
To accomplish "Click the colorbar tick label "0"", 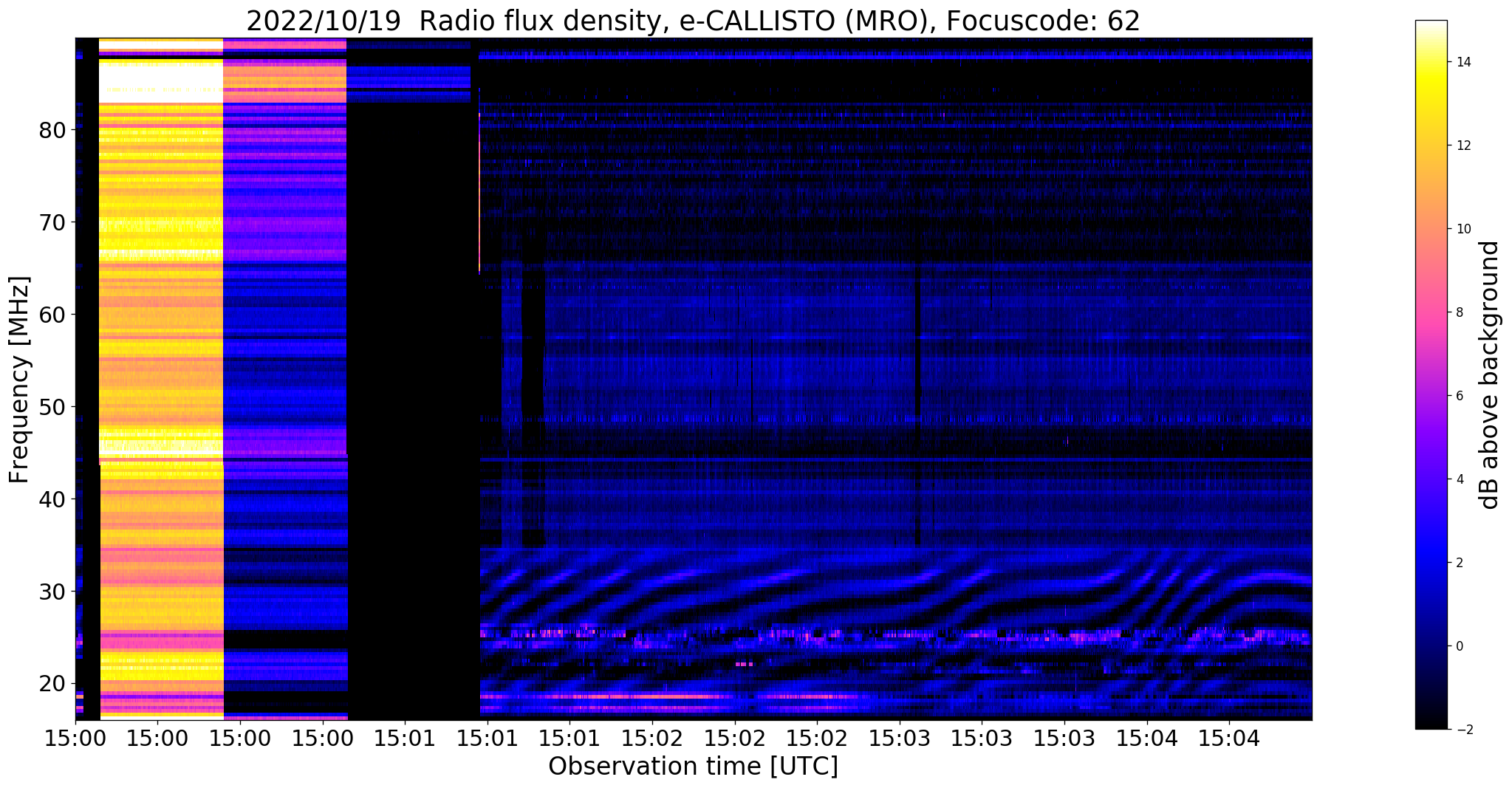I will [1459, 646].
